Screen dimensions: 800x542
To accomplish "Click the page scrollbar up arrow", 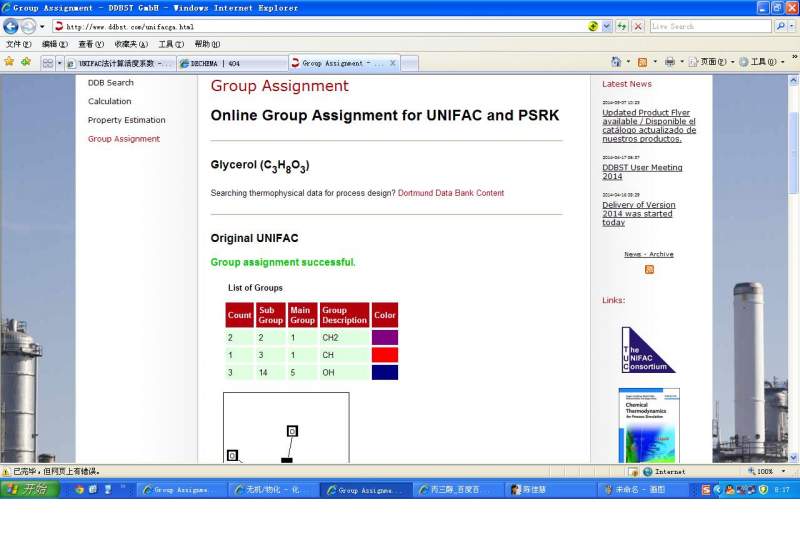I will click(793, 80).
